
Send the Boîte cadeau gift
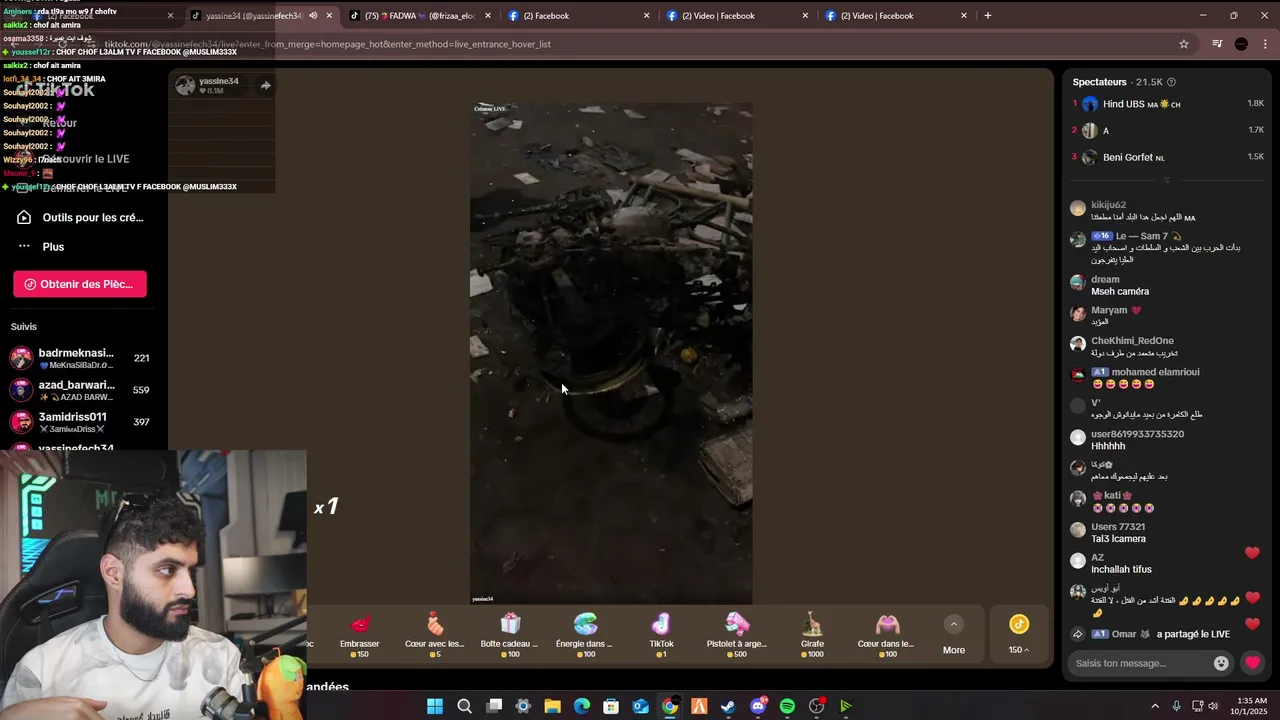(x=510, y=635)
